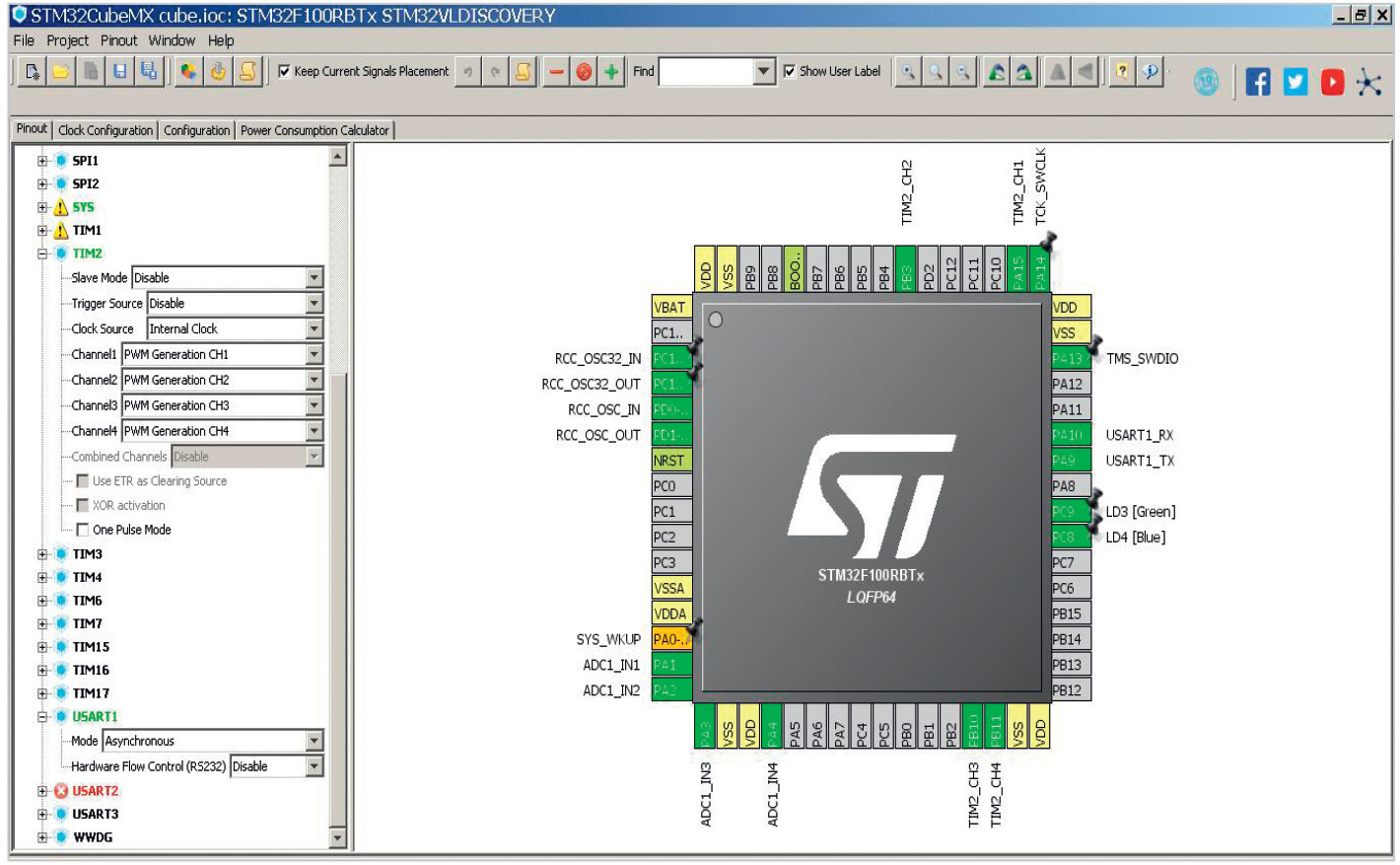Screen dimensions: 1400x865
Task: Switch to the Clock Configuration tab
Action: point(105,130)
